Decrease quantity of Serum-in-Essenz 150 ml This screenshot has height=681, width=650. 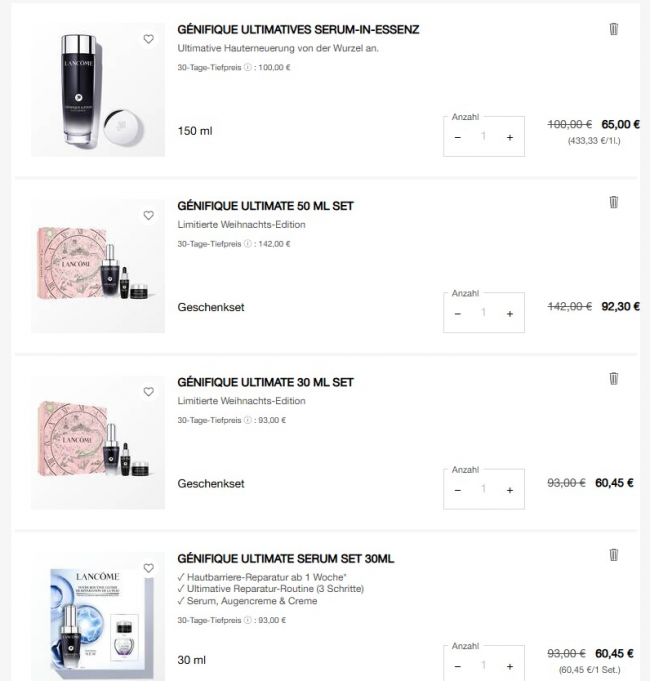tap(458, 137)
